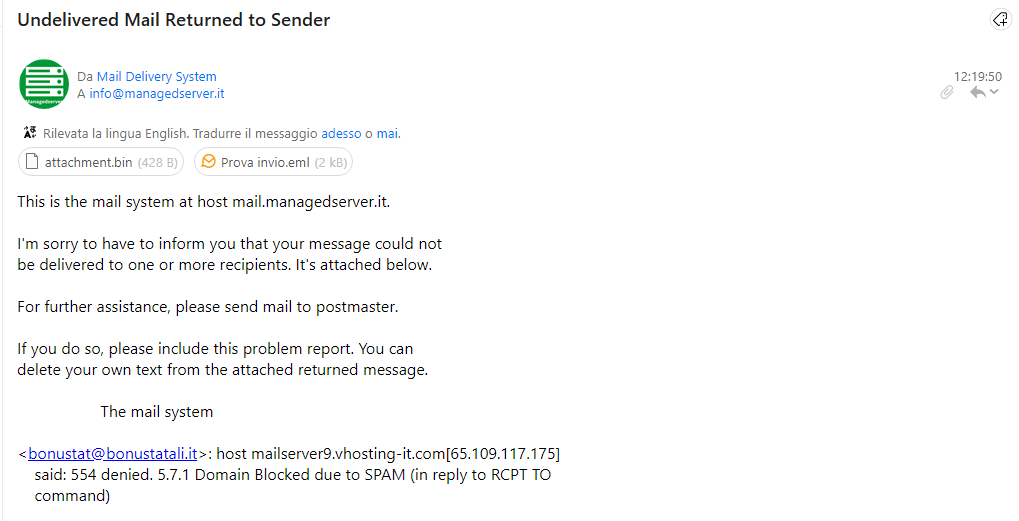Click the translate language icon
Viewport: 1019px width, 521px height.
30,133
